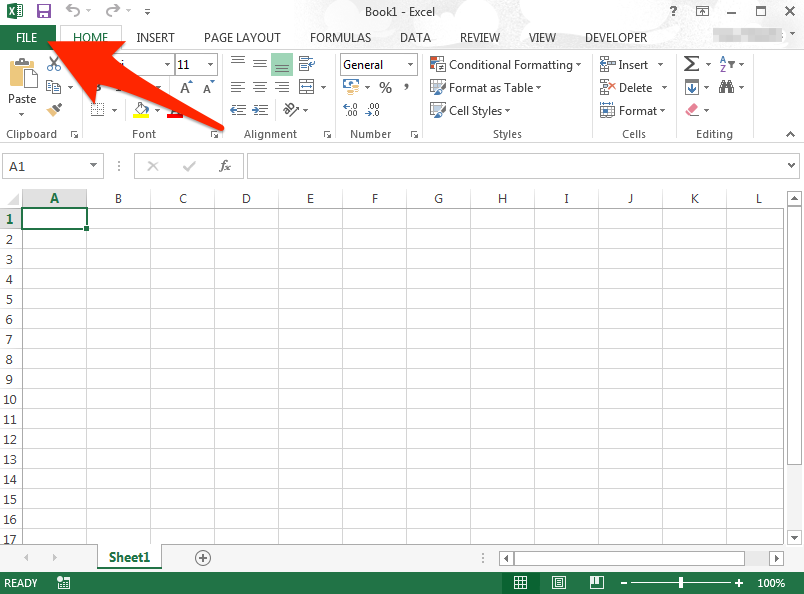Image resolution: width=804 pixels, height=594 pixels.
Task: Collapse the ribbon with the caret
Action: click(790, 134)
